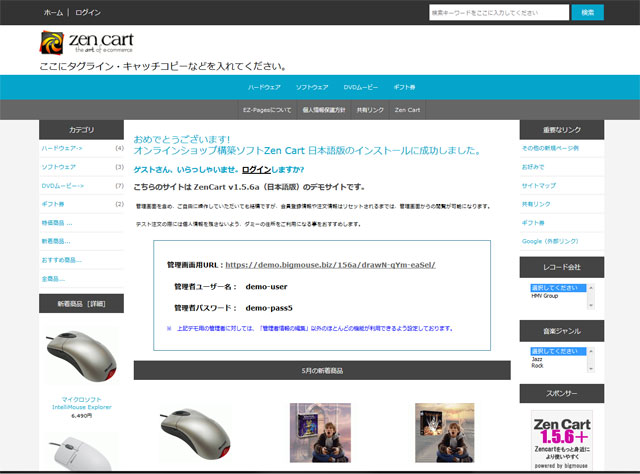Open ギフト券 in right sidebar links
Image resolution: width=640 pixels, height=474 pixels.
533,223
